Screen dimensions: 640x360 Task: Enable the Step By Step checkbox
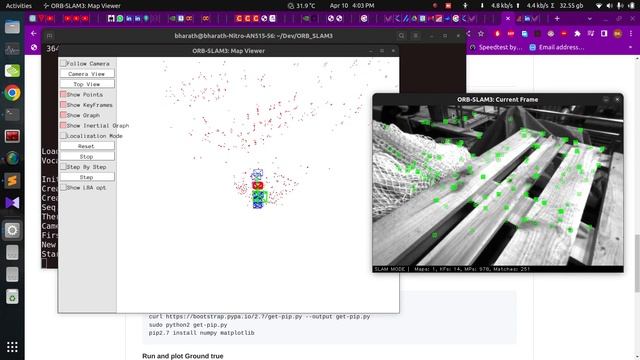point(63,167)
